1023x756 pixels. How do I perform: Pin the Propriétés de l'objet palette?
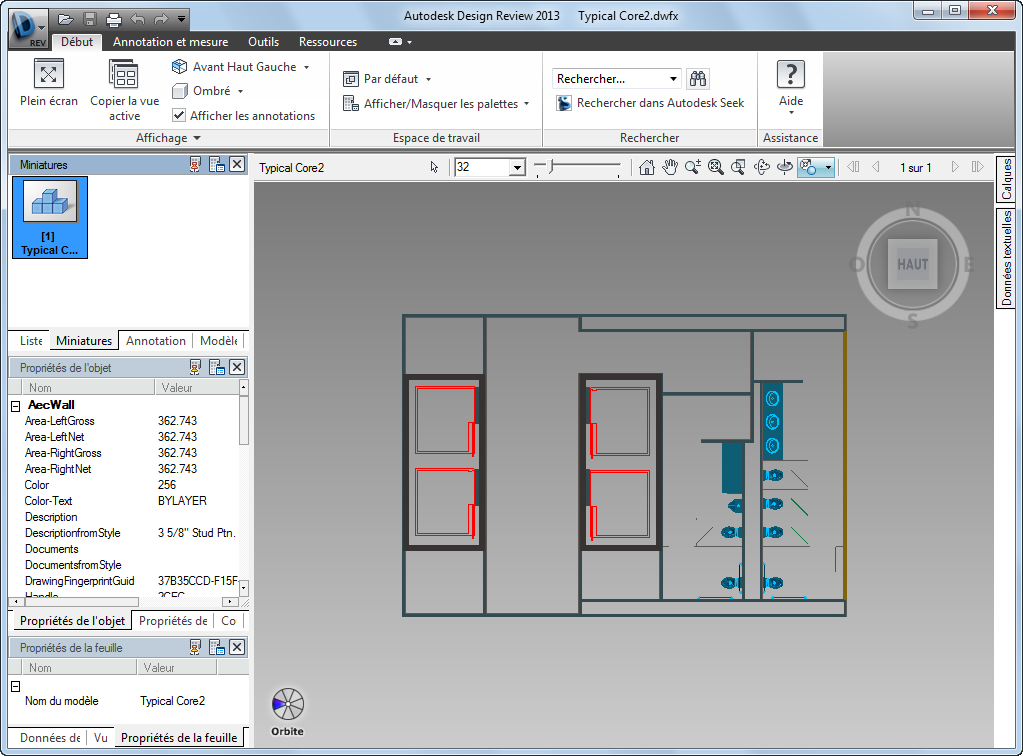click(x=195, y=367)
